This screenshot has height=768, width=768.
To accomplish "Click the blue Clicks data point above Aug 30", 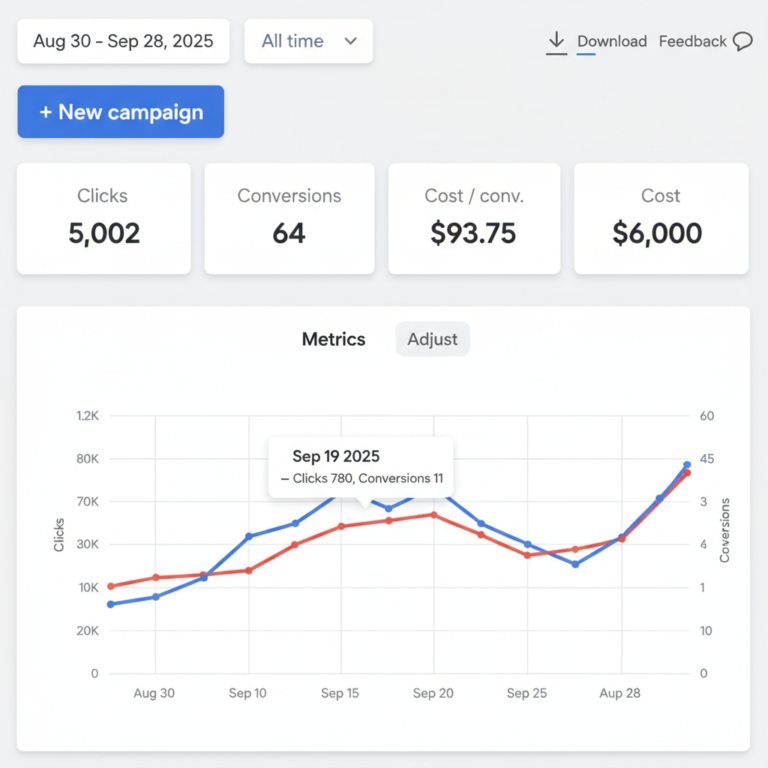I will 156,597.
